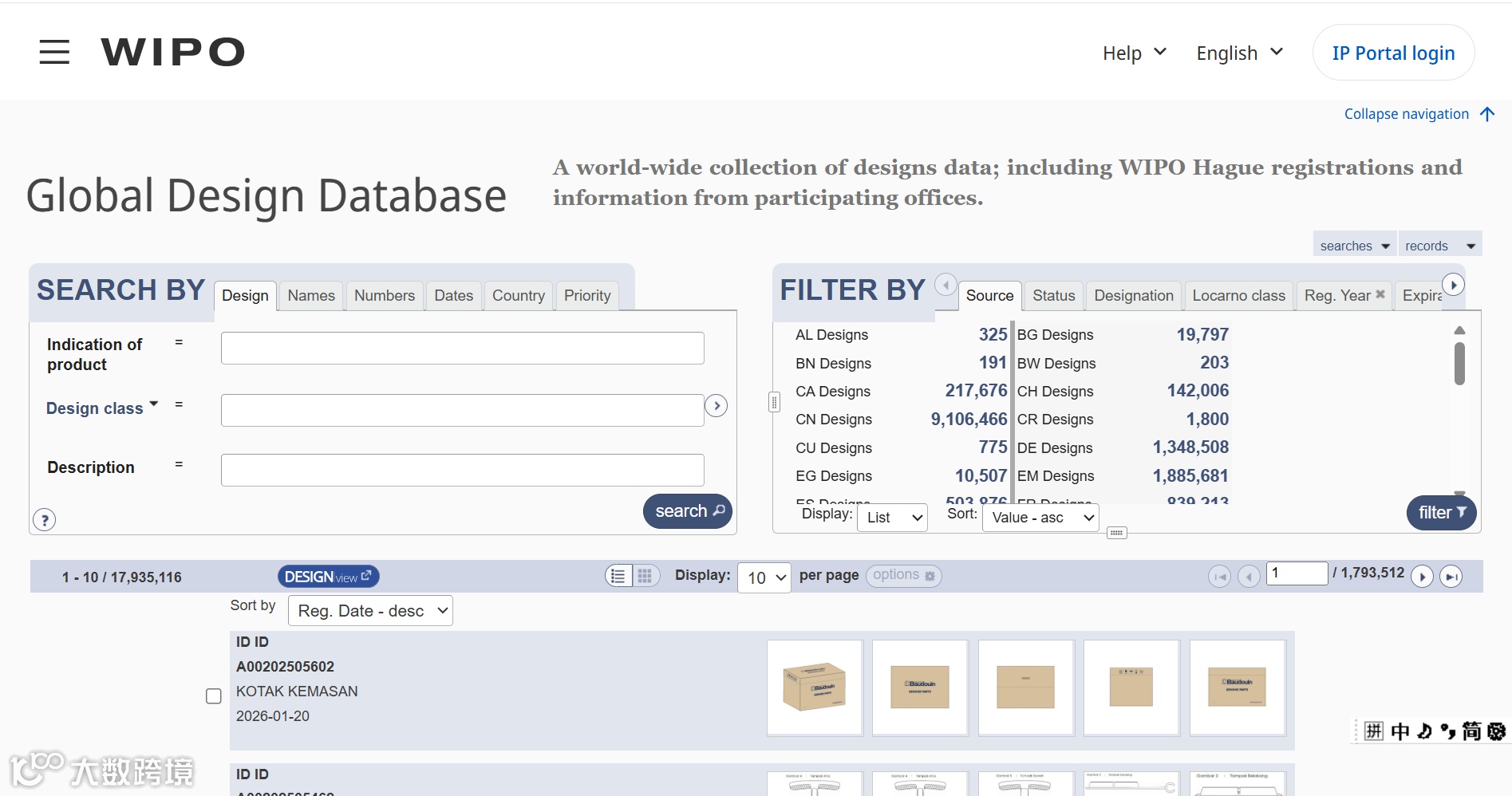Open the DESIGN view button
Viewport: 1512px width, 796px height.
coord(328,577)
